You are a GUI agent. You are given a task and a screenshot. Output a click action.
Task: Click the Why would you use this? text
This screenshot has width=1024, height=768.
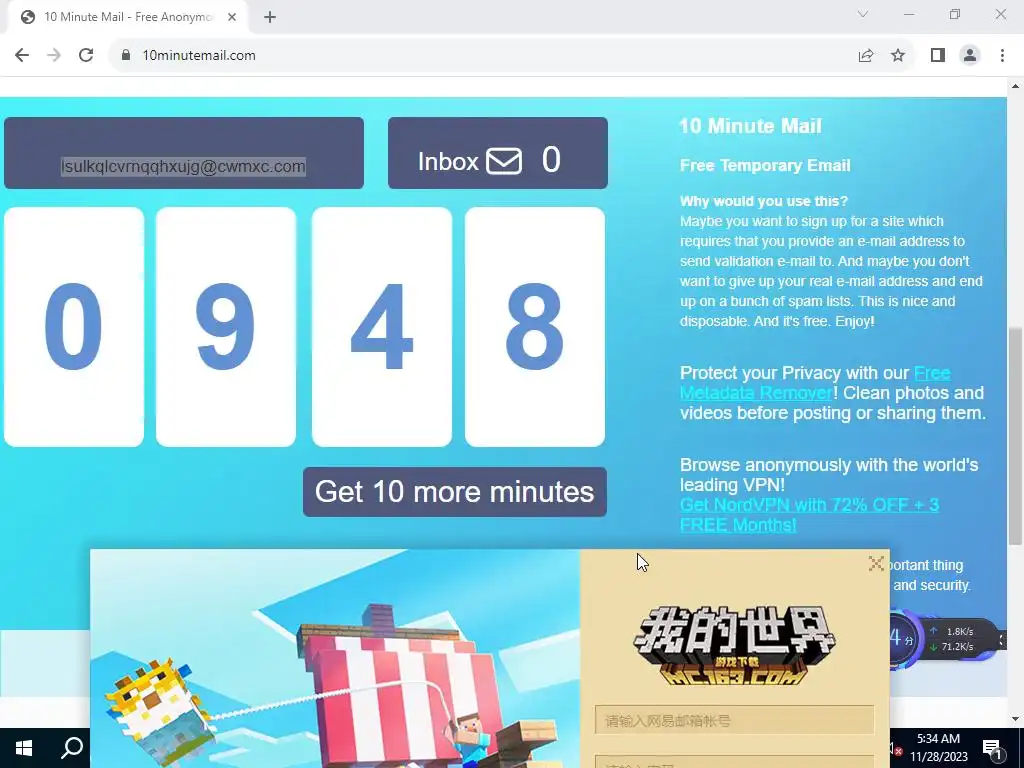(763, 201)
